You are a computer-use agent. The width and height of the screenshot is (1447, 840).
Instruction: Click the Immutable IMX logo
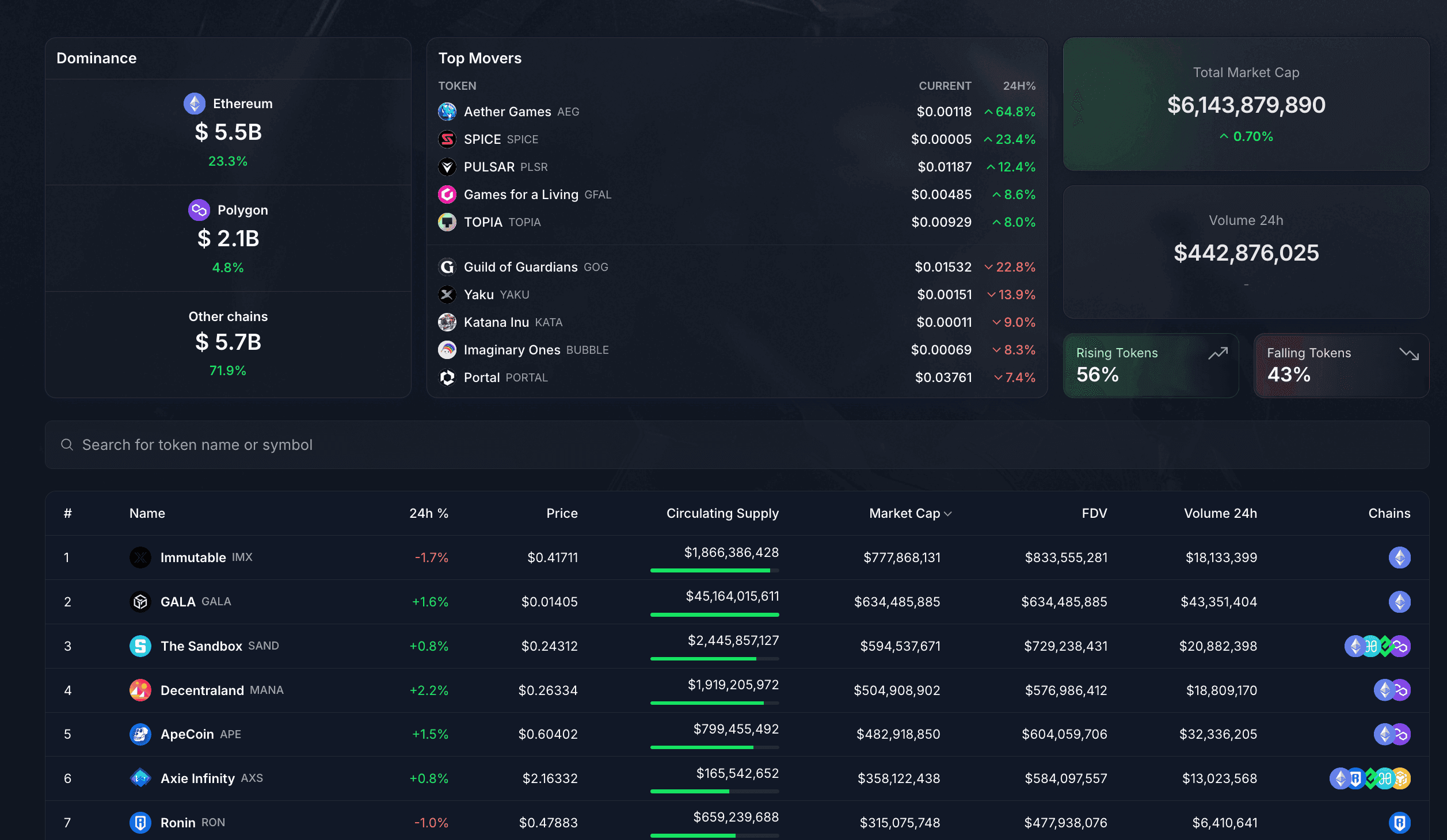pyautogui.click(x=140, y=558)
